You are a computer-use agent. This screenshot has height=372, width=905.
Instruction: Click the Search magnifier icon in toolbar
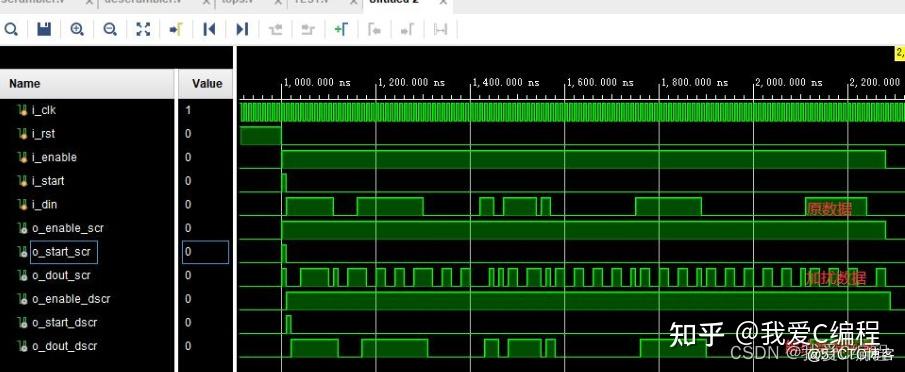tap(10, 29)
